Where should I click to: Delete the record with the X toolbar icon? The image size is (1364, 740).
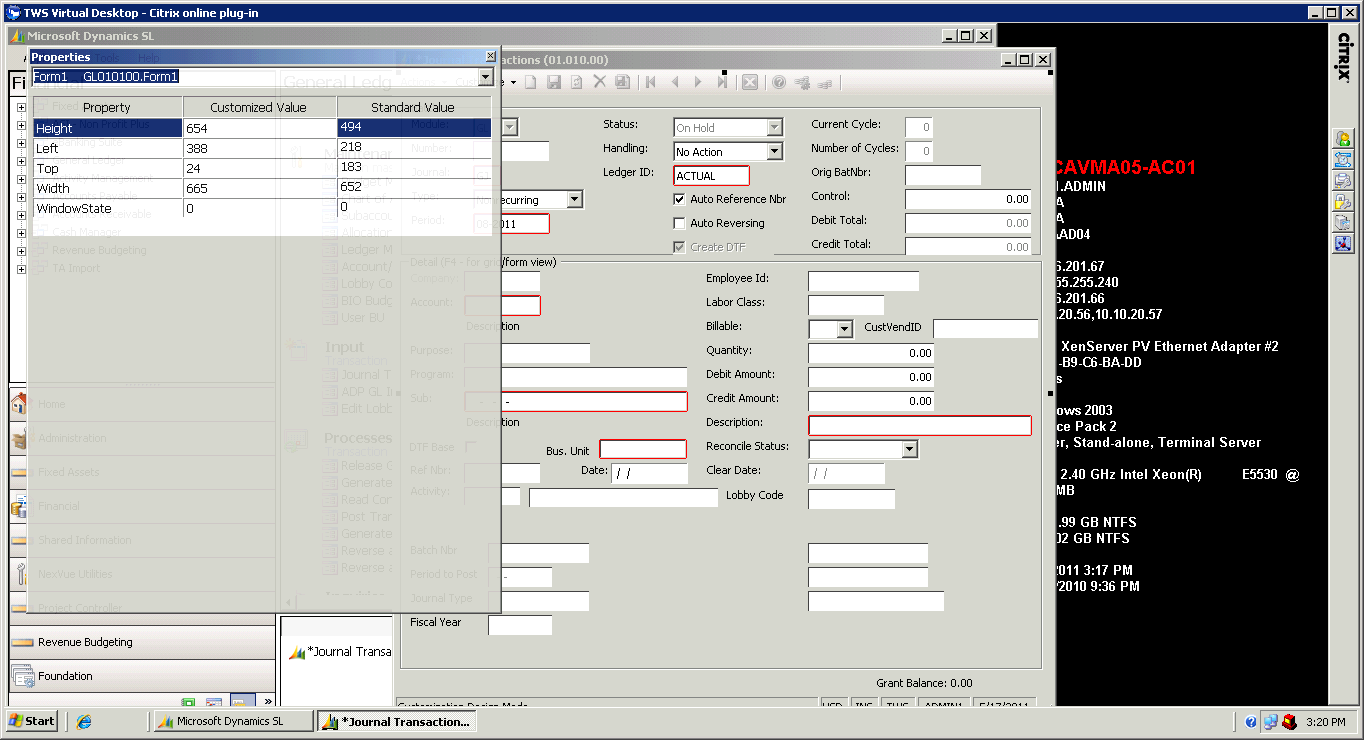point(599,81)
